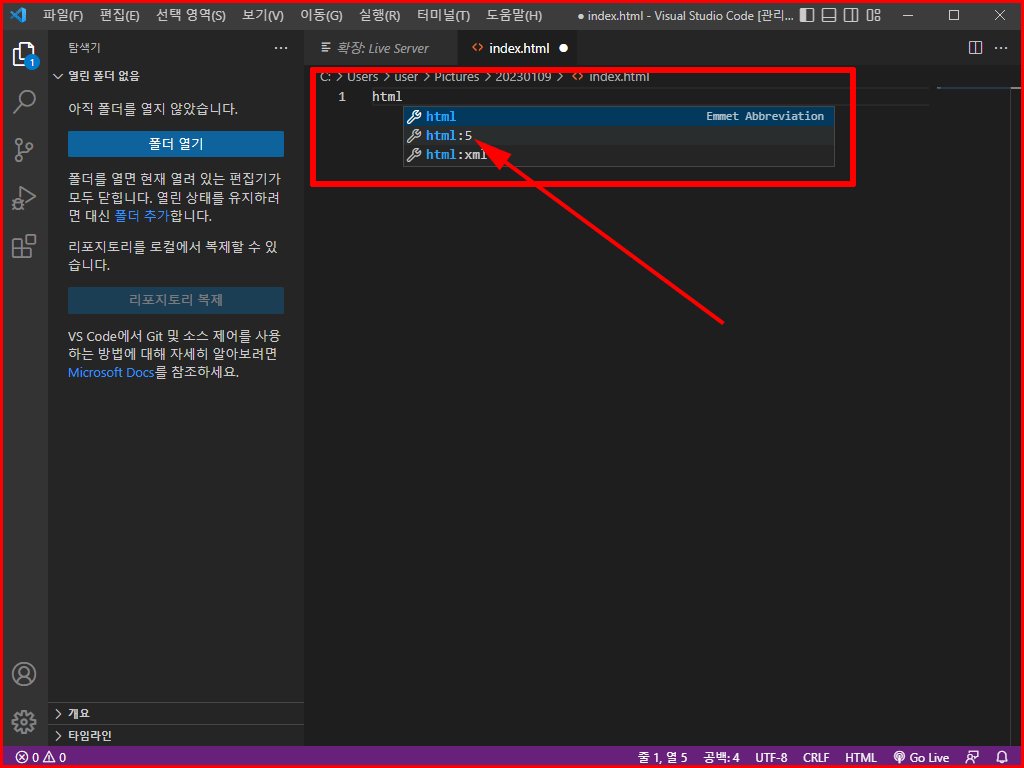Click user folder in breadcrumb
This screenshot has height=768, width=1024.
coord(406,77)
